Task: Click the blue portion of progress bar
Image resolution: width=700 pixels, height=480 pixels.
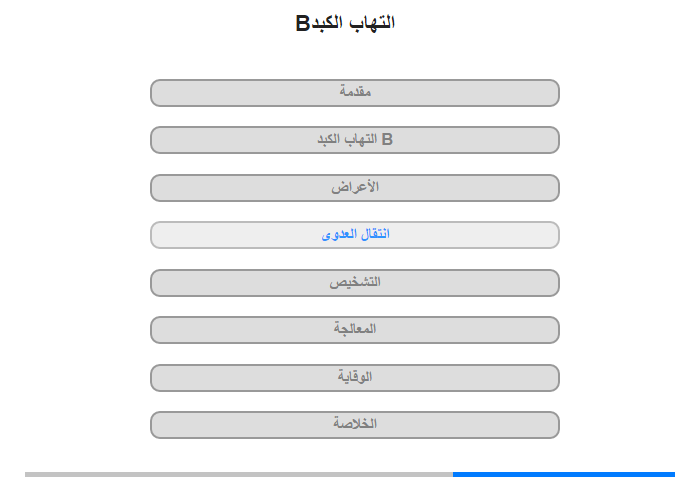Action: click(563, 474)
